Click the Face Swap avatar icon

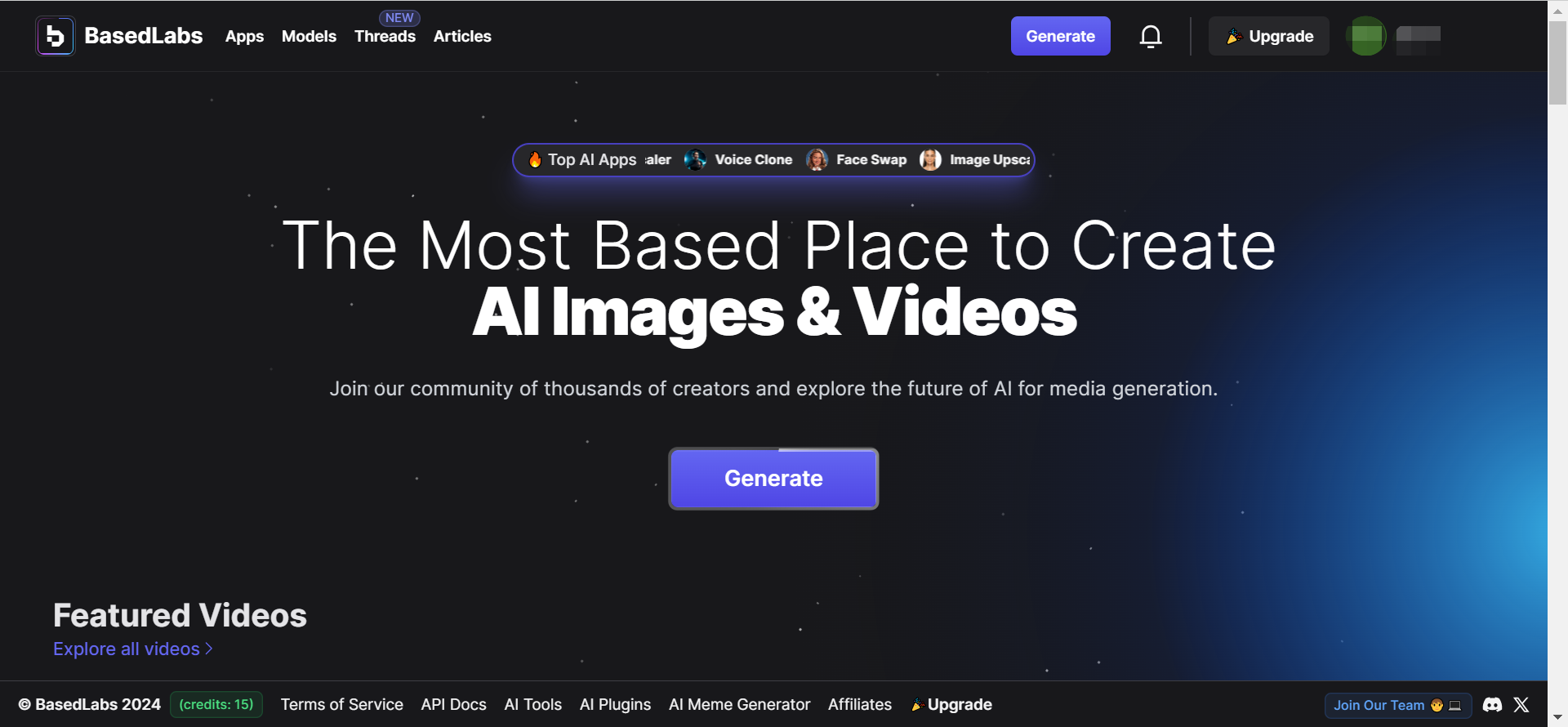coord(817,160)
